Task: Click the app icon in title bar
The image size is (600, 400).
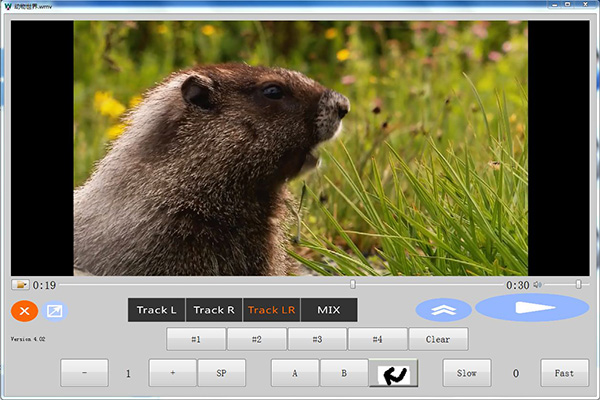Action: 7,6
